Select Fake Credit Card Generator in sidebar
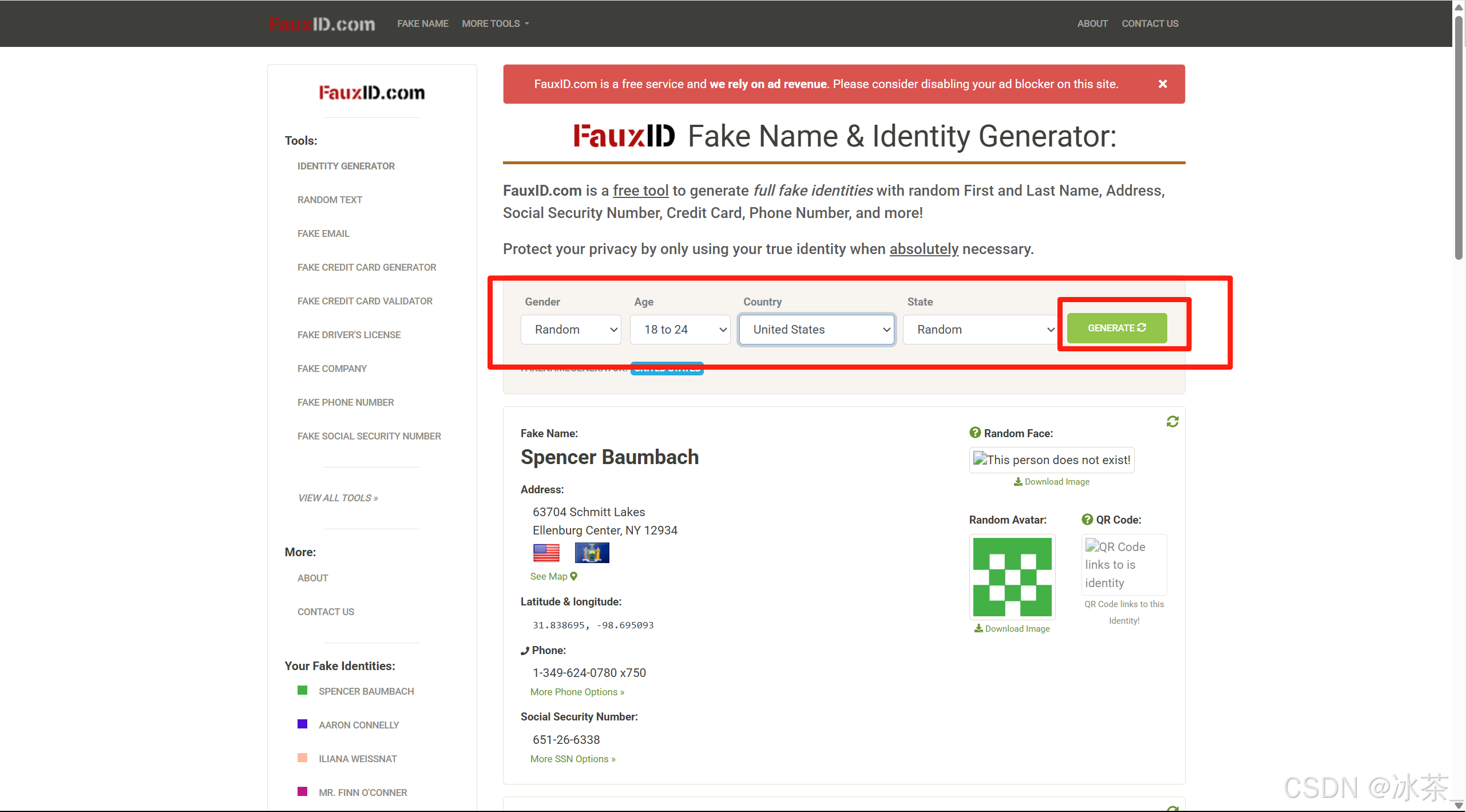The image size is (1466, 812). pos(366,267)
